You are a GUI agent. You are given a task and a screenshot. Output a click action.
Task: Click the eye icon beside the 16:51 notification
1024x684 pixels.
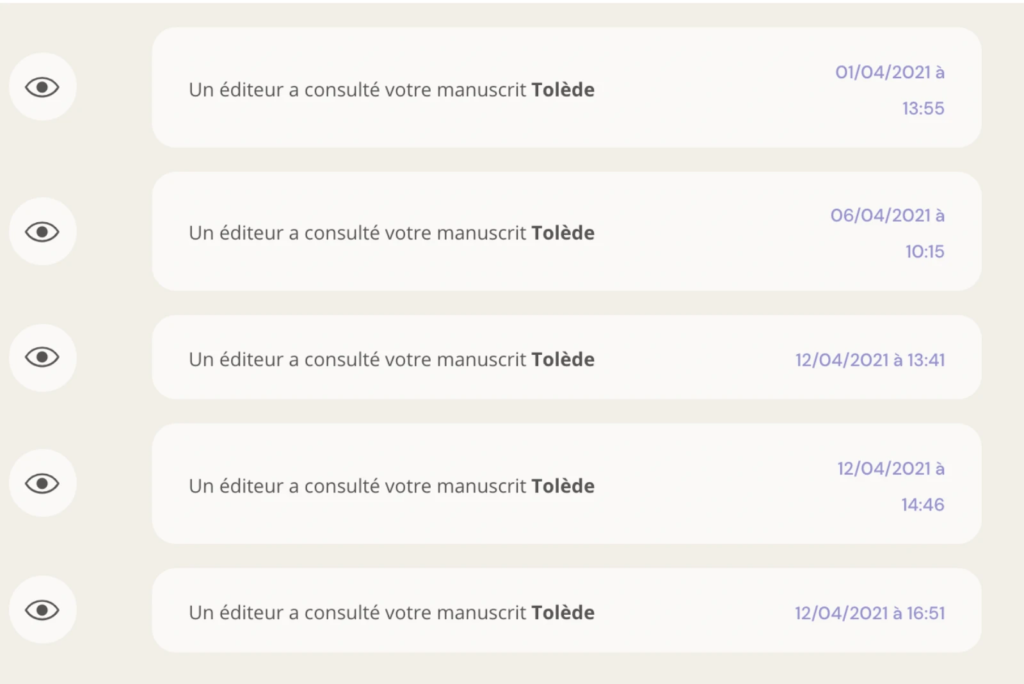(x=42, y=610)
